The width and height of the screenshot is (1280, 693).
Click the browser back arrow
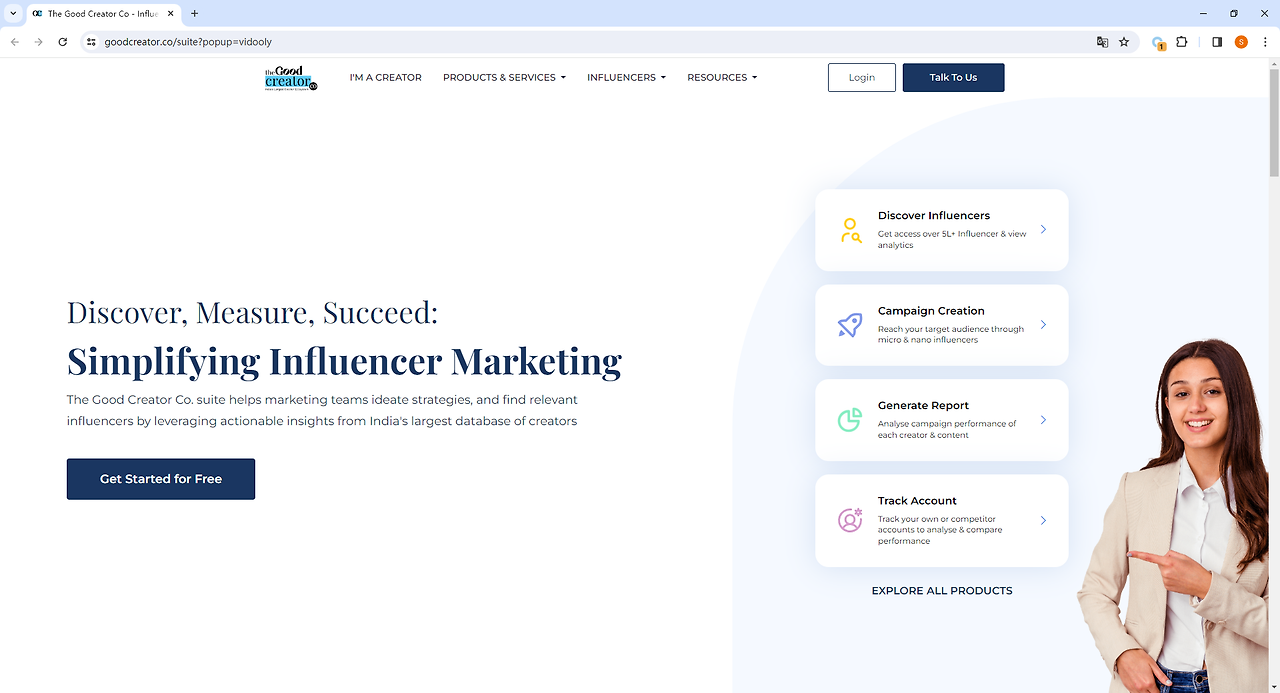[x=14, y=42]
